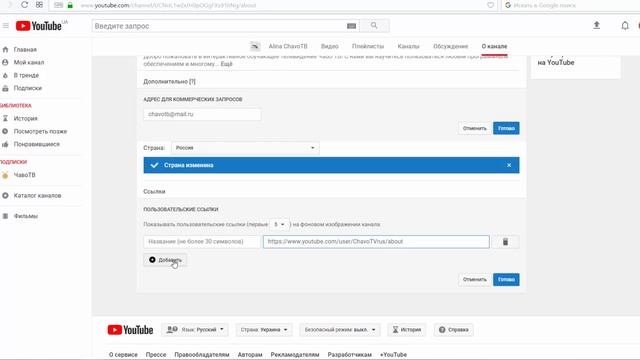Image resolution: width=640 pixels, height=360 pixels.
Task: Open the YouTube hamburger menu
Action: coord(6,26)
